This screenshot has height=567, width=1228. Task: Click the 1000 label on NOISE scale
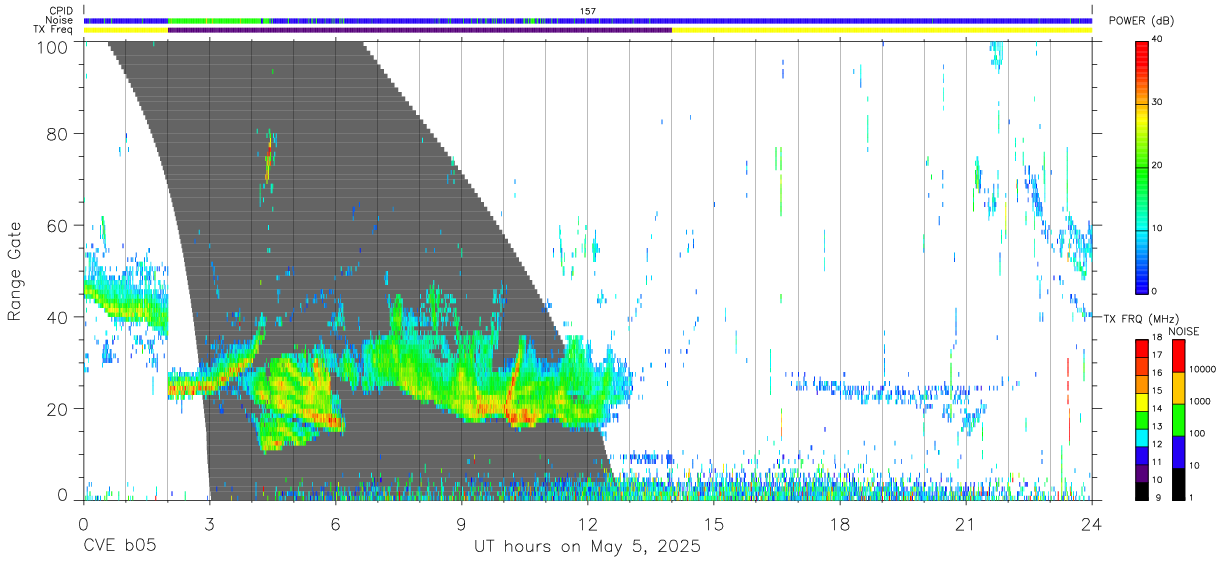coord(1198,401)
